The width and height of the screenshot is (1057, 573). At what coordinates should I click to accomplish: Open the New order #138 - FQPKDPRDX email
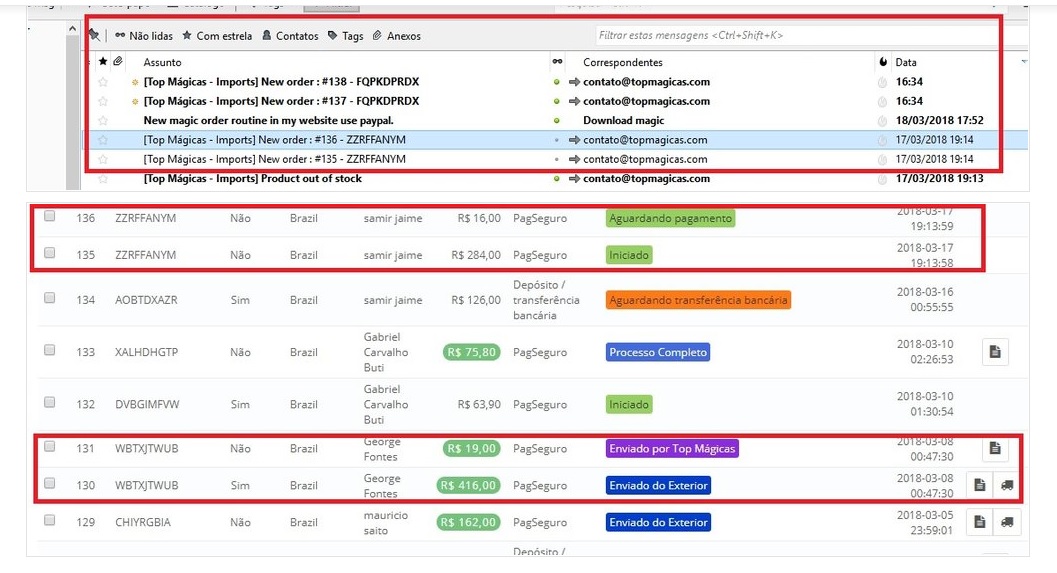pos(281,82)
